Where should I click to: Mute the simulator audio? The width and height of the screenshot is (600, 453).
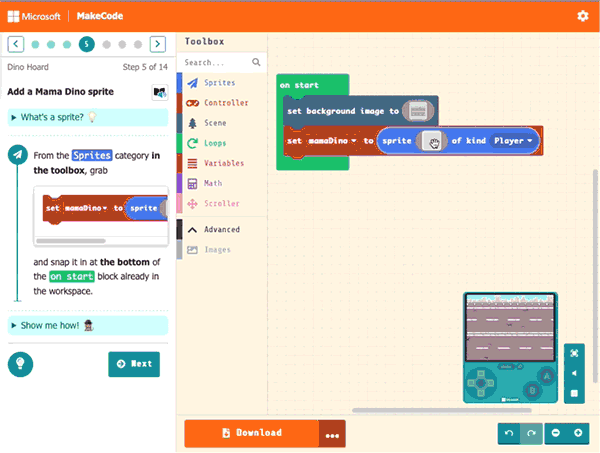[x=574, y=373]
